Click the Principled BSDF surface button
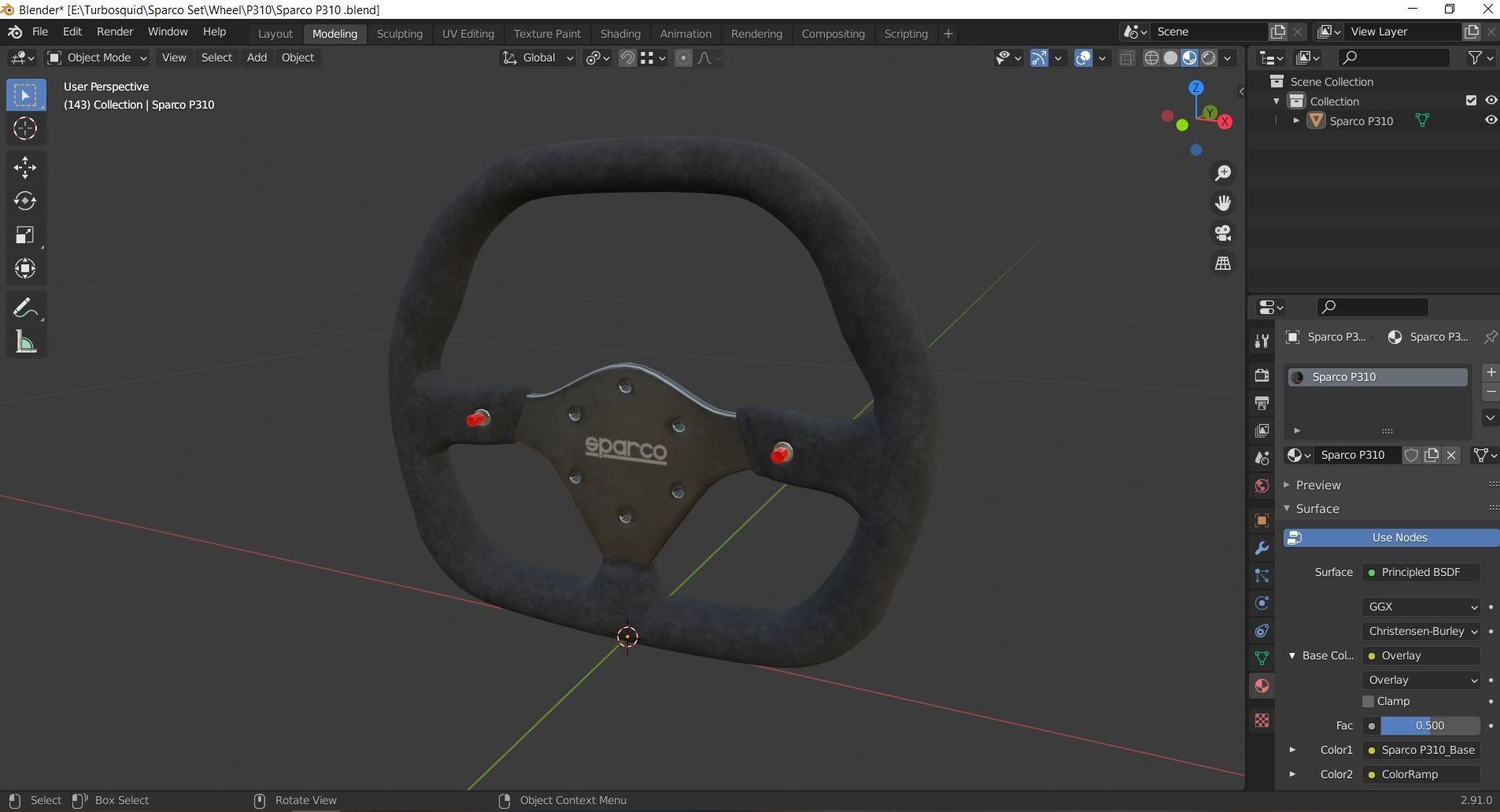Screen dimensions: 1500x812 [1421, 572]
